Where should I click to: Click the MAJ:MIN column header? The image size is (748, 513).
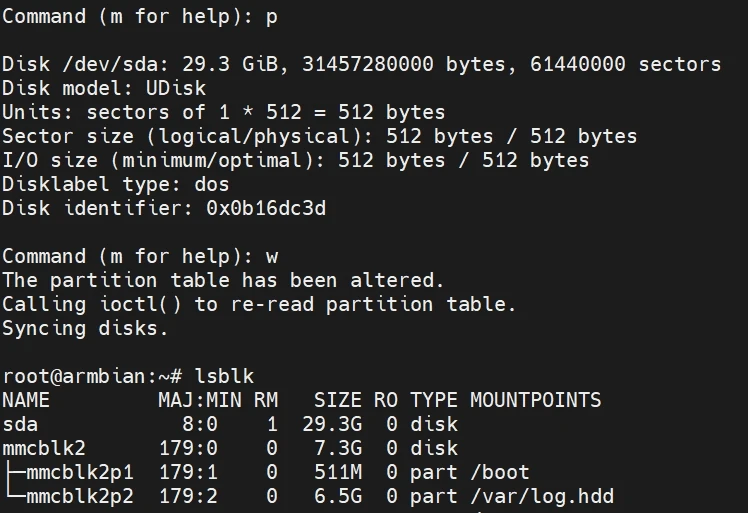[199, 400]
